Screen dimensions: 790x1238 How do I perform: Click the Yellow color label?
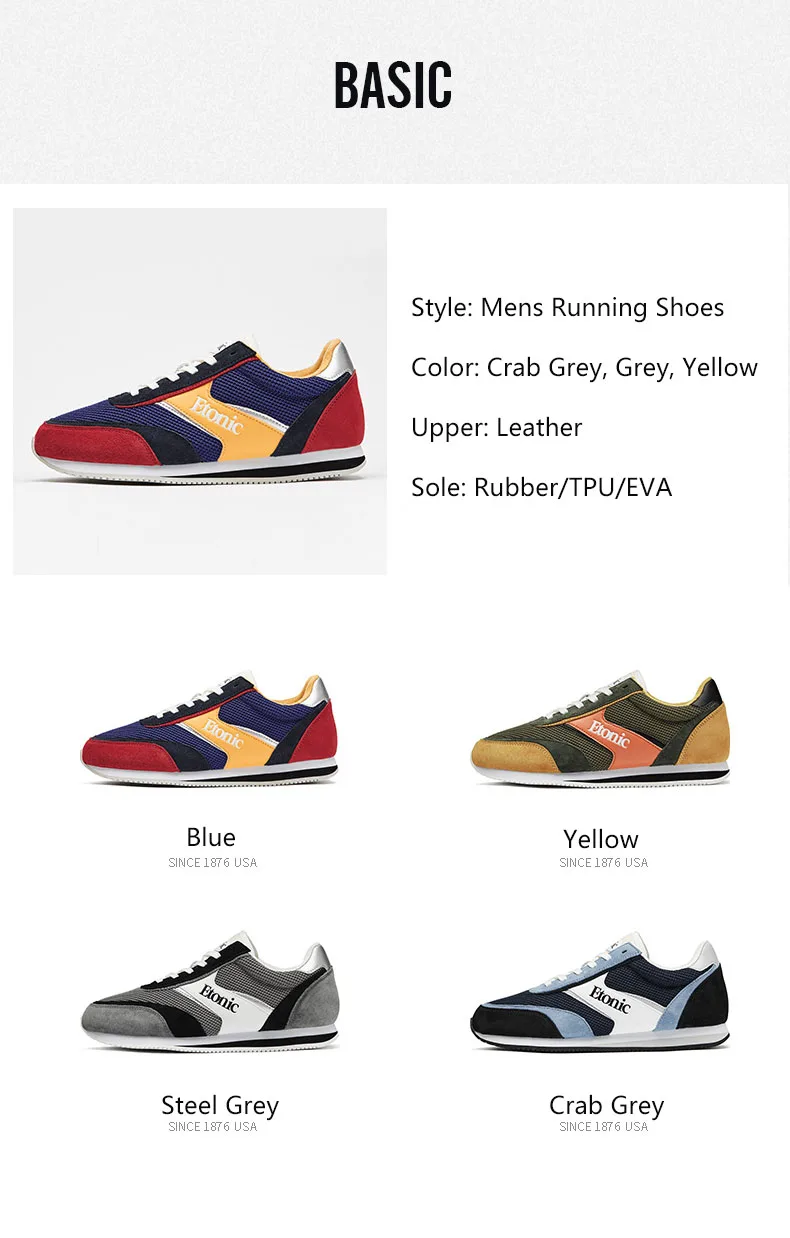coord(601,839)
